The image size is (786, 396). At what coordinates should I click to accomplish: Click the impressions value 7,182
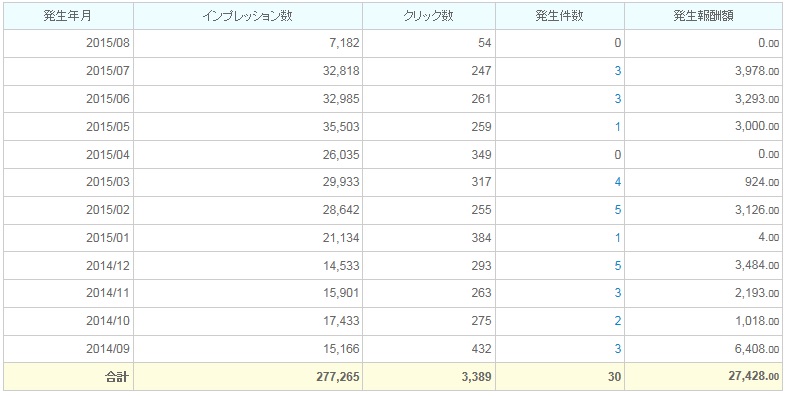click(343, 44)
